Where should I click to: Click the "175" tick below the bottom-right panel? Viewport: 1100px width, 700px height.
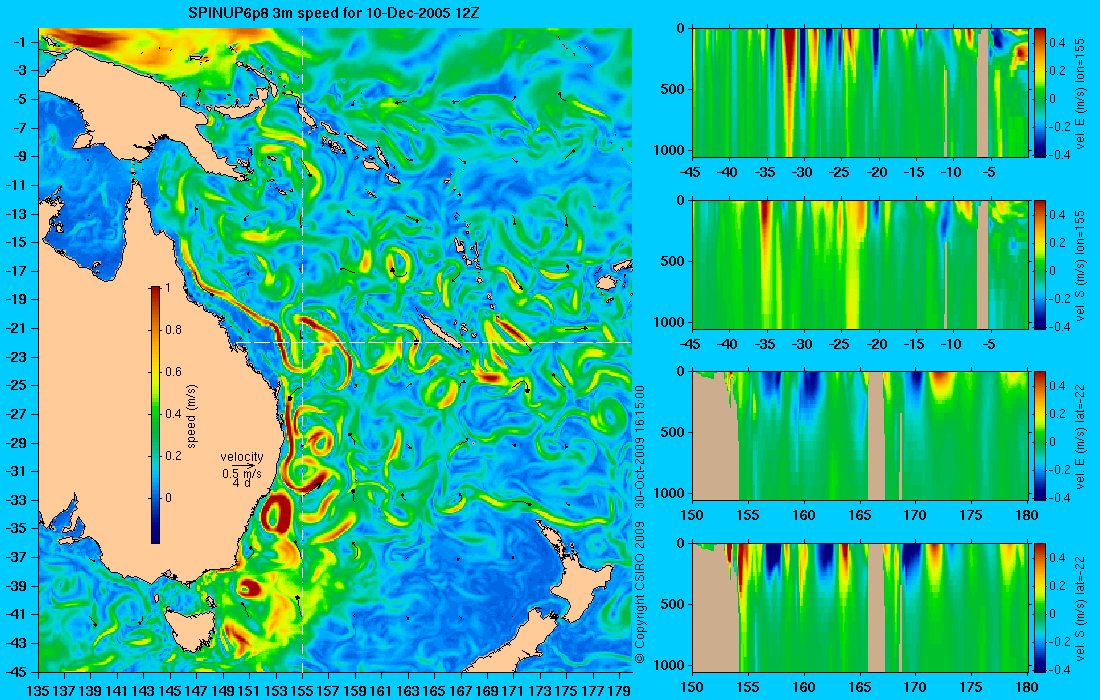(971, 687)
